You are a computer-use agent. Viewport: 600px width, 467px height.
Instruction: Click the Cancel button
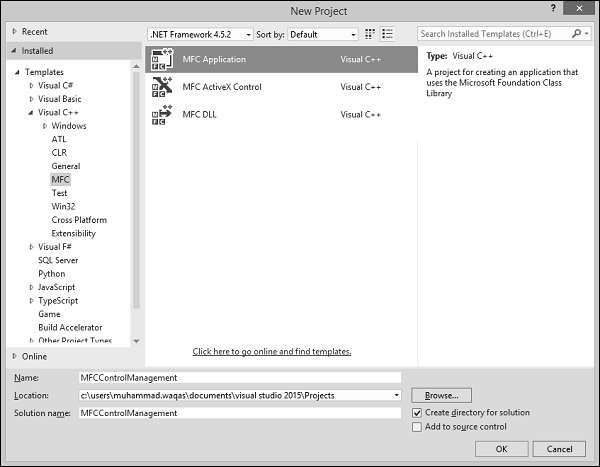[559, 449]
